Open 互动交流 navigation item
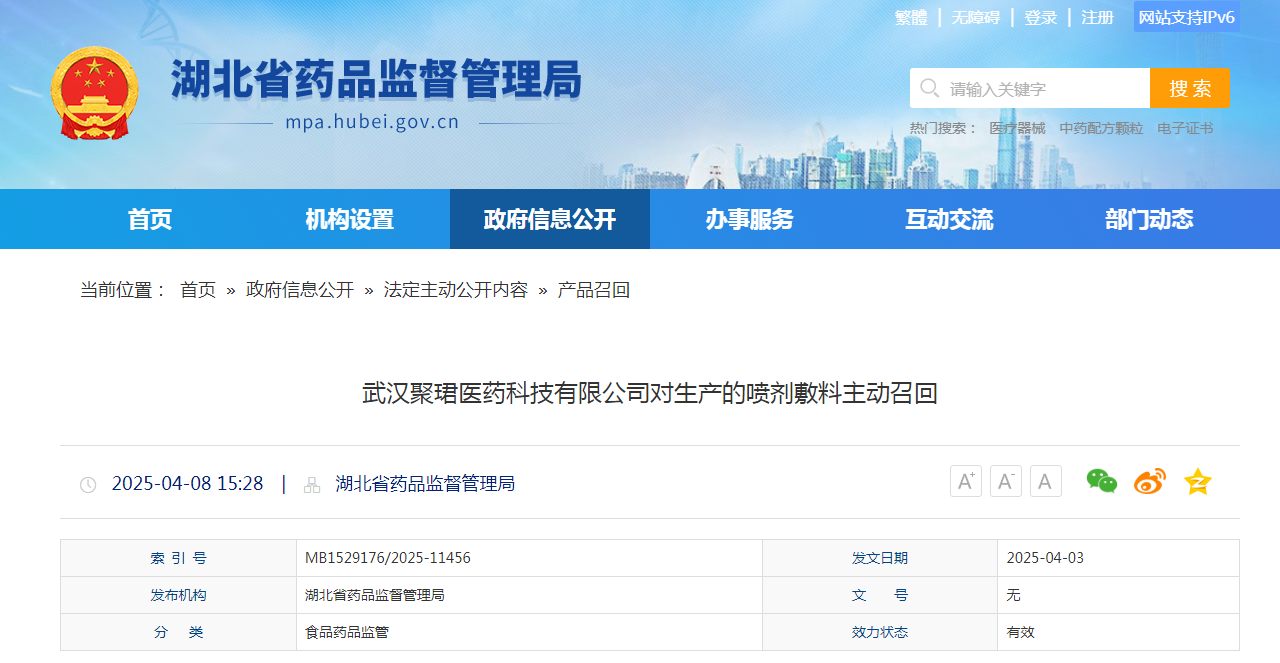 pyautogui.click(x=949, y=219)
